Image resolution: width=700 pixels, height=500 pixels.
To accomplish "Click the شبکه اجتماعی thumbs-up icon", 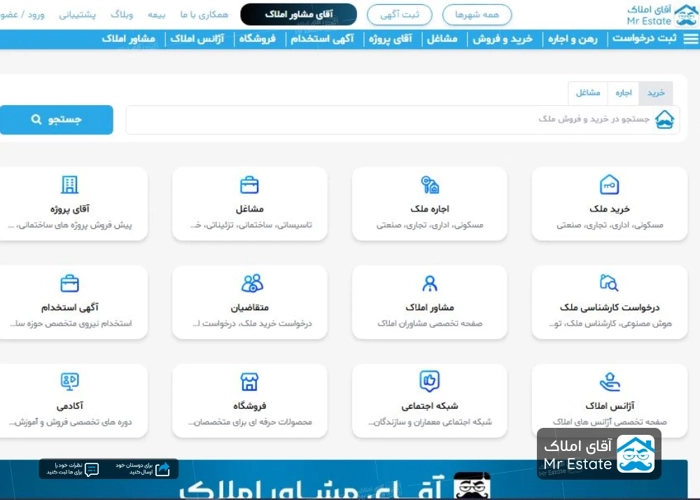I will click(x=429, y=381).
